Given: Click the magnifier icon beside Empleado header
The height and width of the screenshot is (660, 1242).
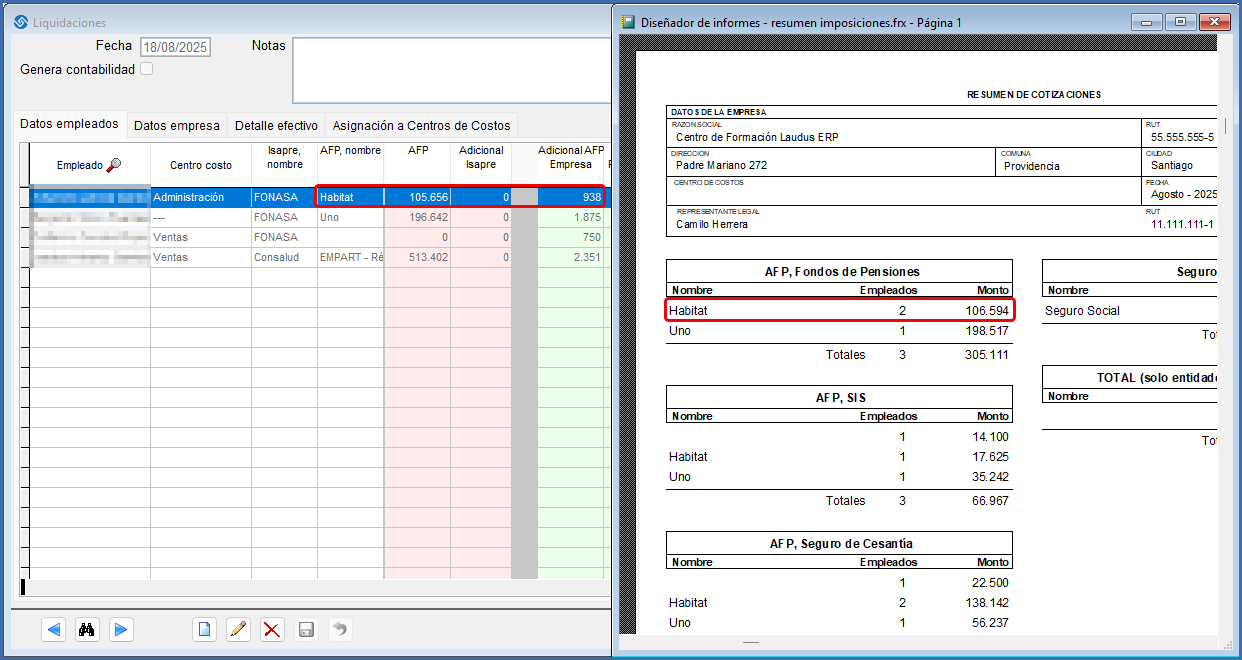Looking at the screenshot, I should (113, 165).
